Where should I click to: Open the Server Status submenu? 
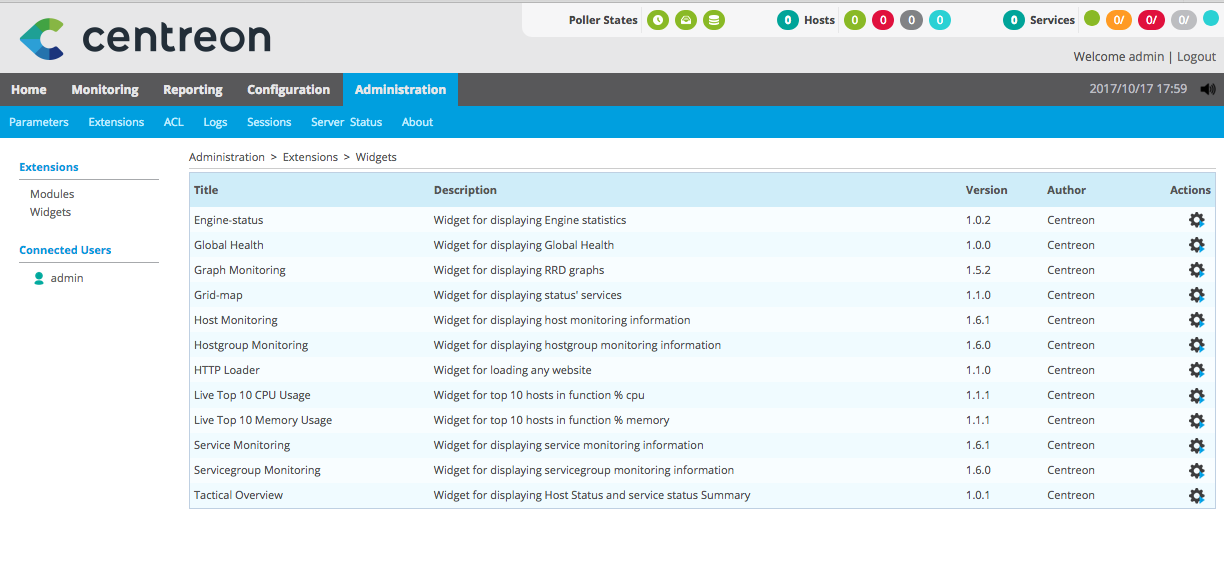(x=346, y=122)
